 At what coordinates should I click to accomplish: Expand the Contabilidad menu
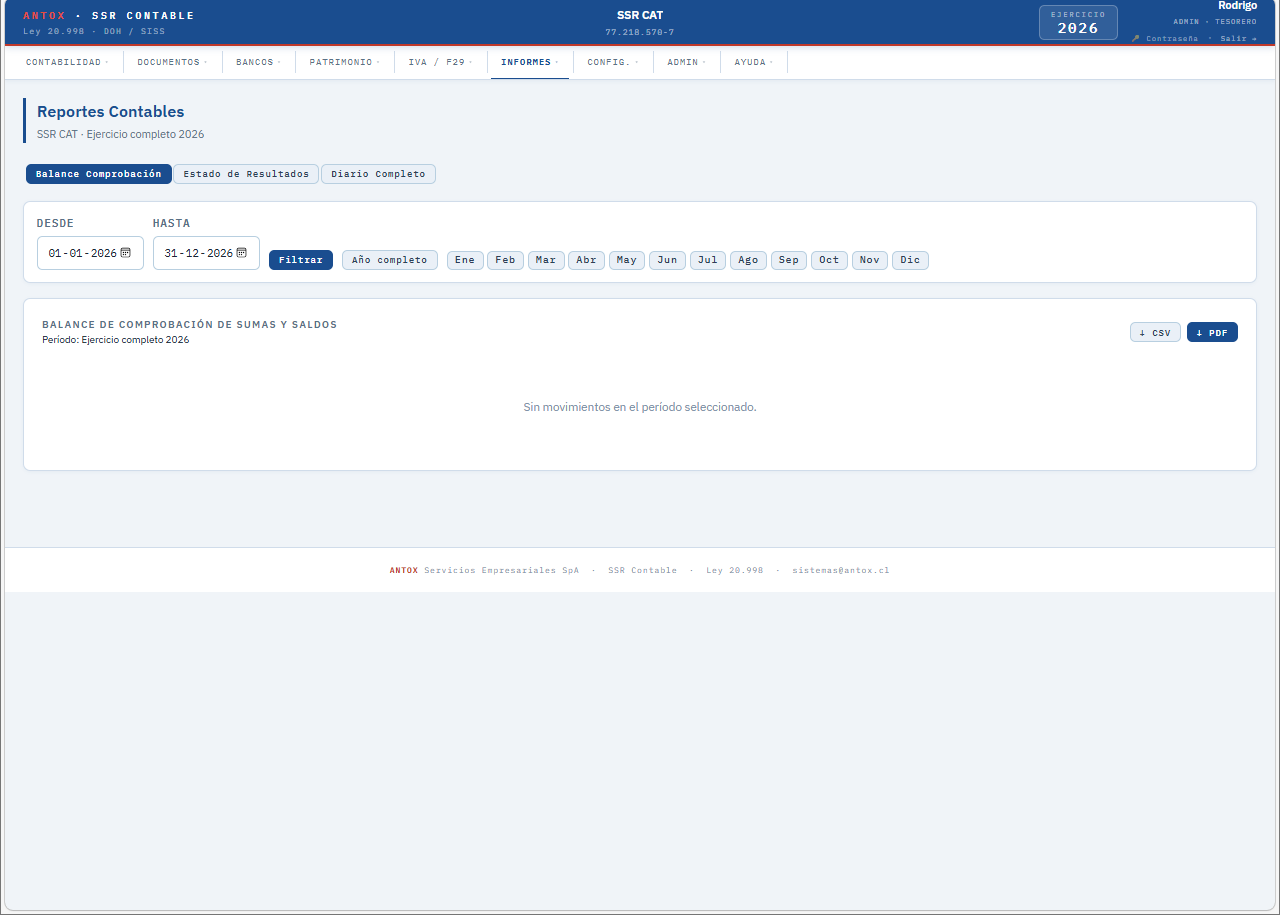pyautogui.click(x=66, y=62)
